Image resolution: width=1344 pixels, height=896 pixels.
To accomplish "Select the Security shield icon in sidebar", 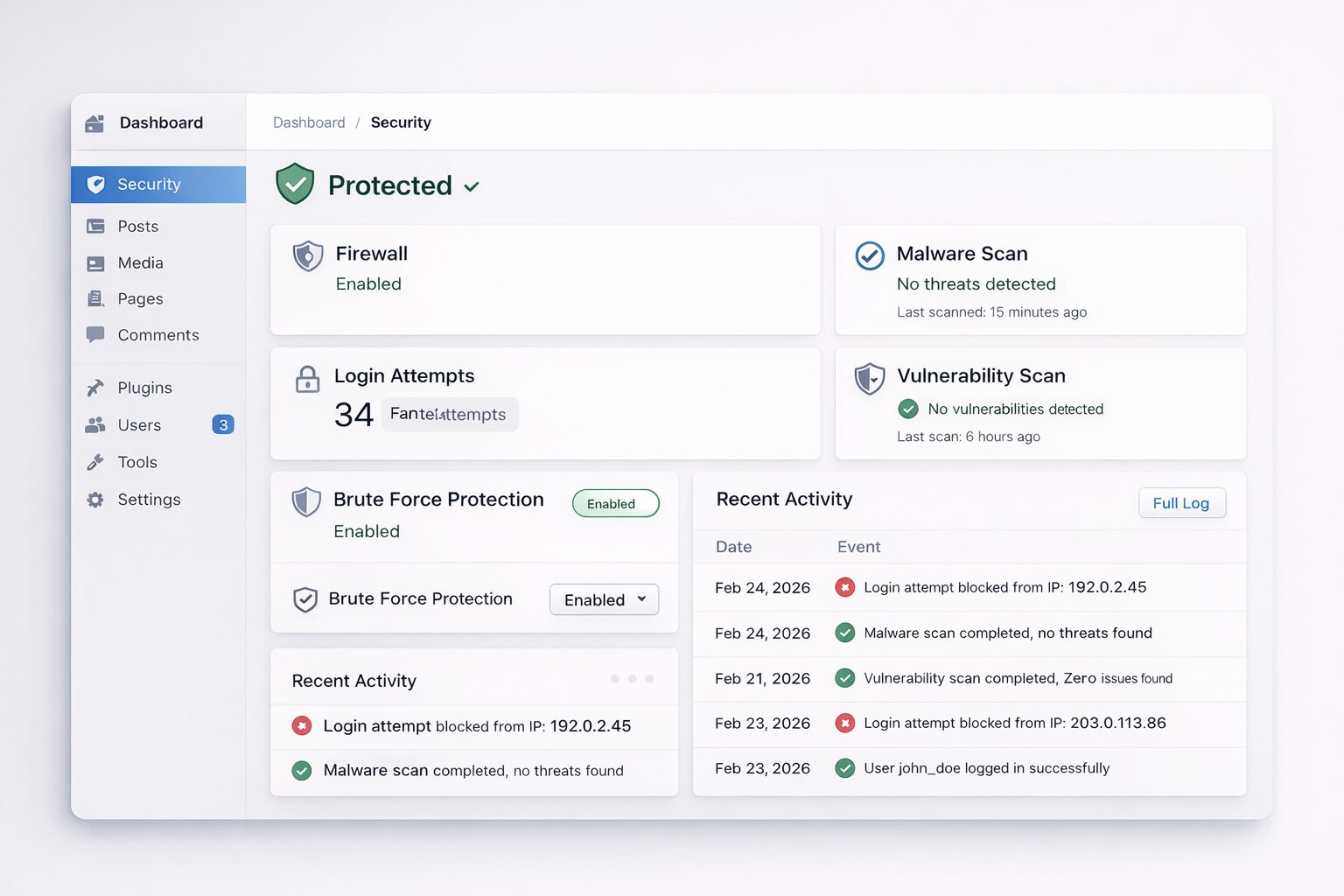I will pos(96,184).
